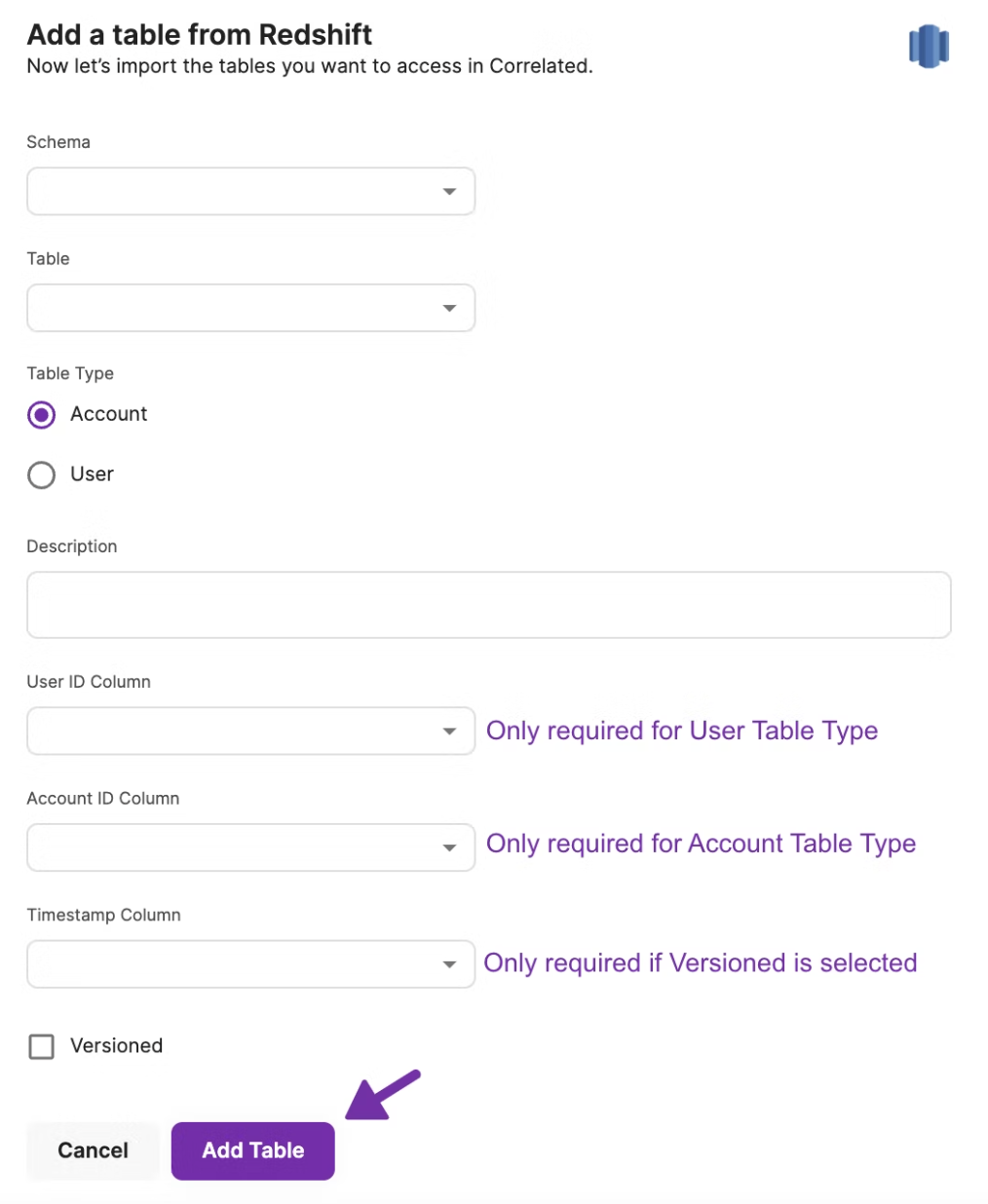This screenshot has width=988, height=1204.
Task: Open the Schema dropdown
Action: (x=250, y=191)
